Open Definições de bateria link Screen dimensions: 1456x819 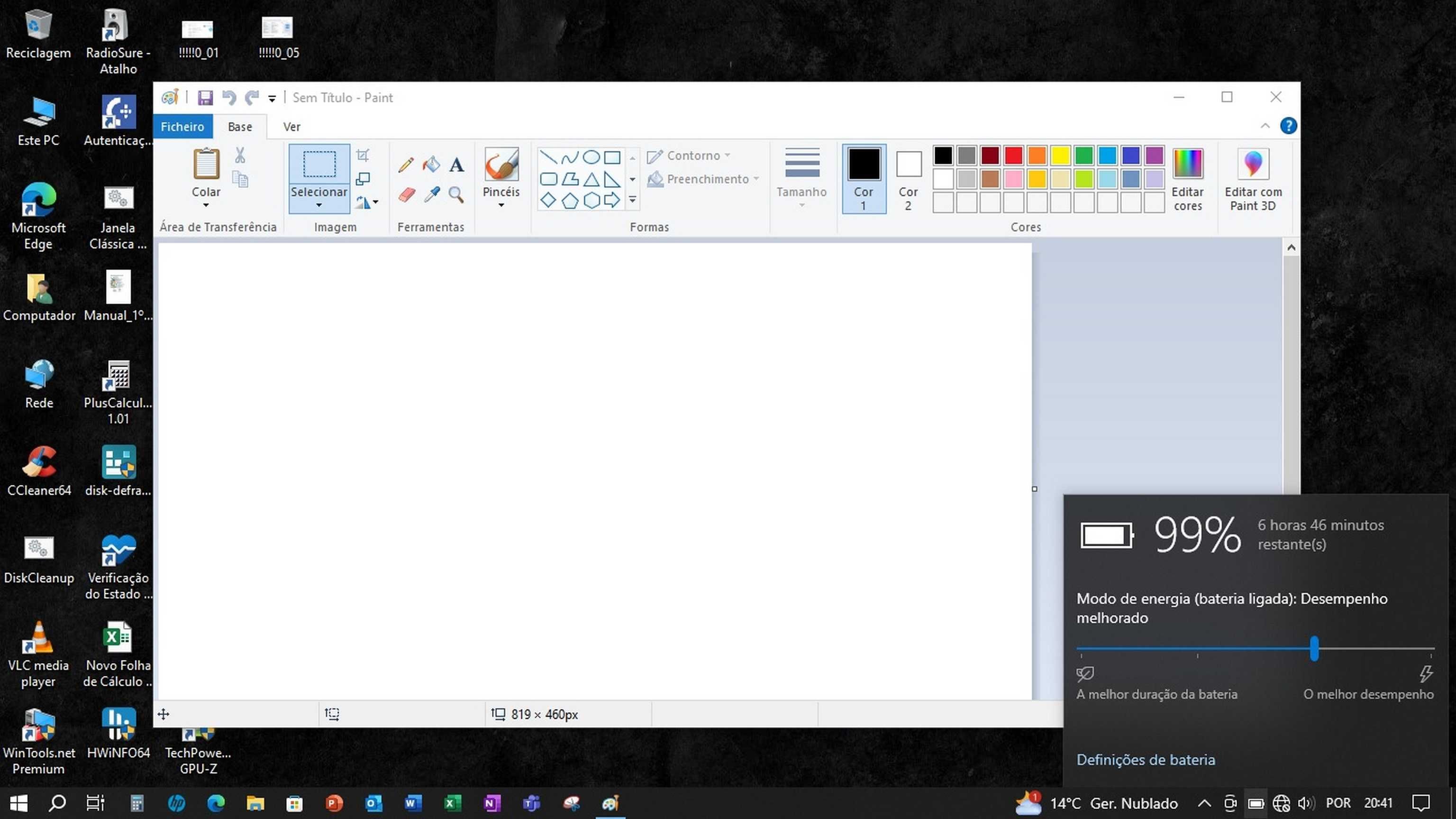click(1145, 760)
